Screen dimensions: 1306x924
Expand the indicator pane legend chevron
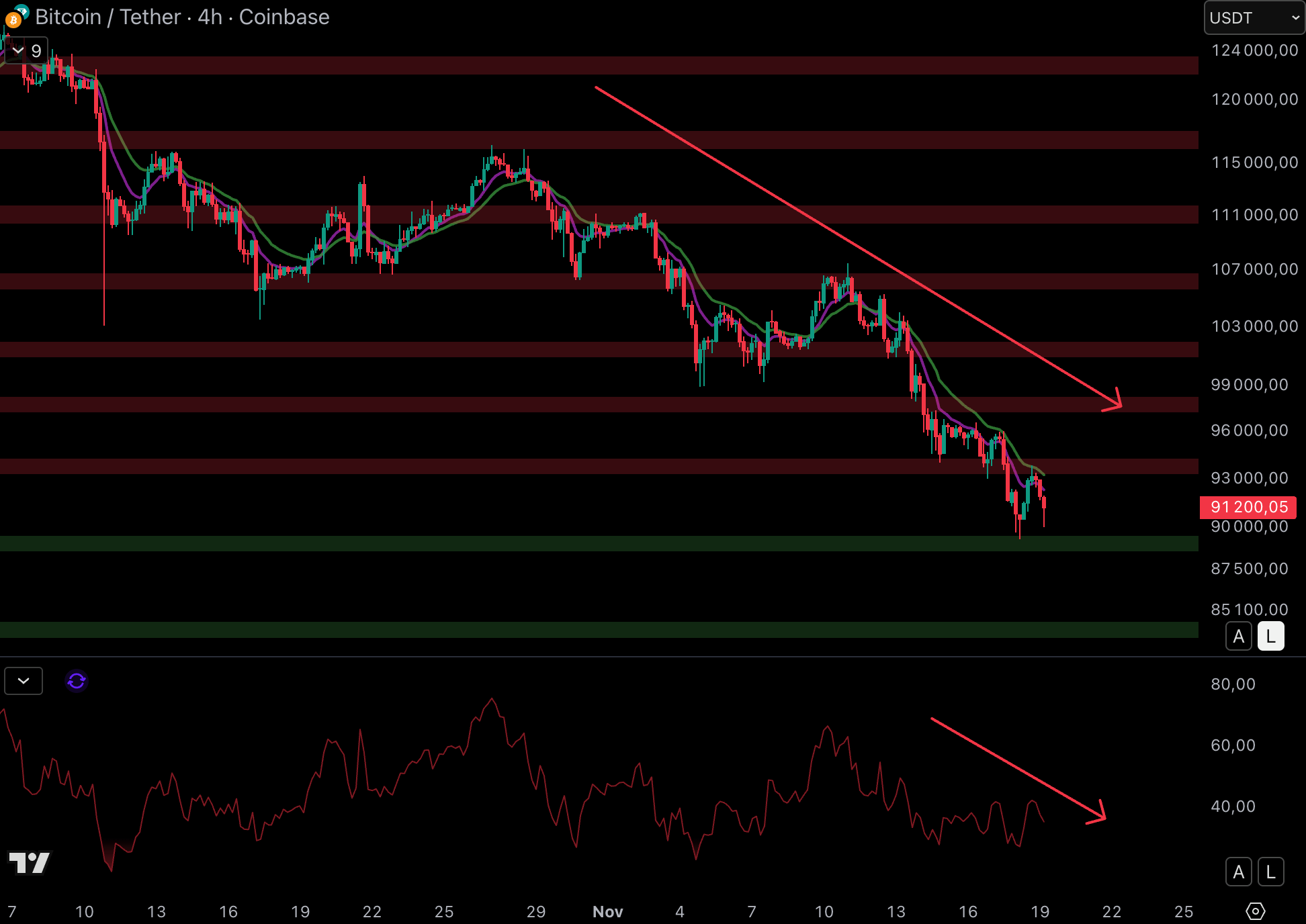tap(24, 681)
